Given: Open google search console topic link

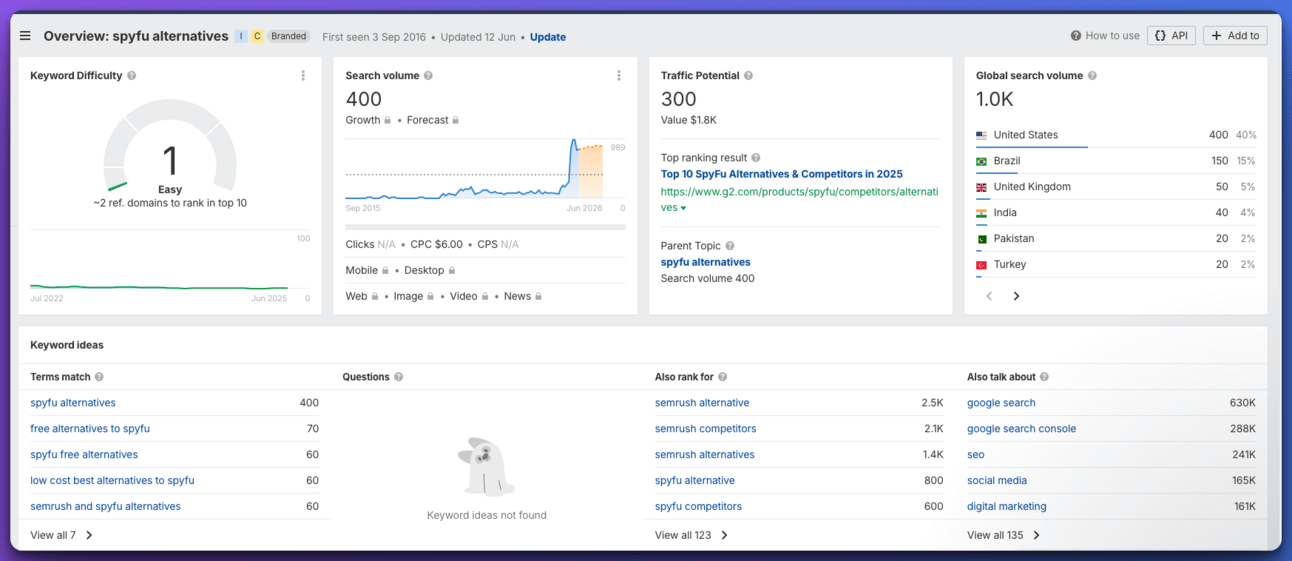Looking at the screenshot, I should point(1022,429).
